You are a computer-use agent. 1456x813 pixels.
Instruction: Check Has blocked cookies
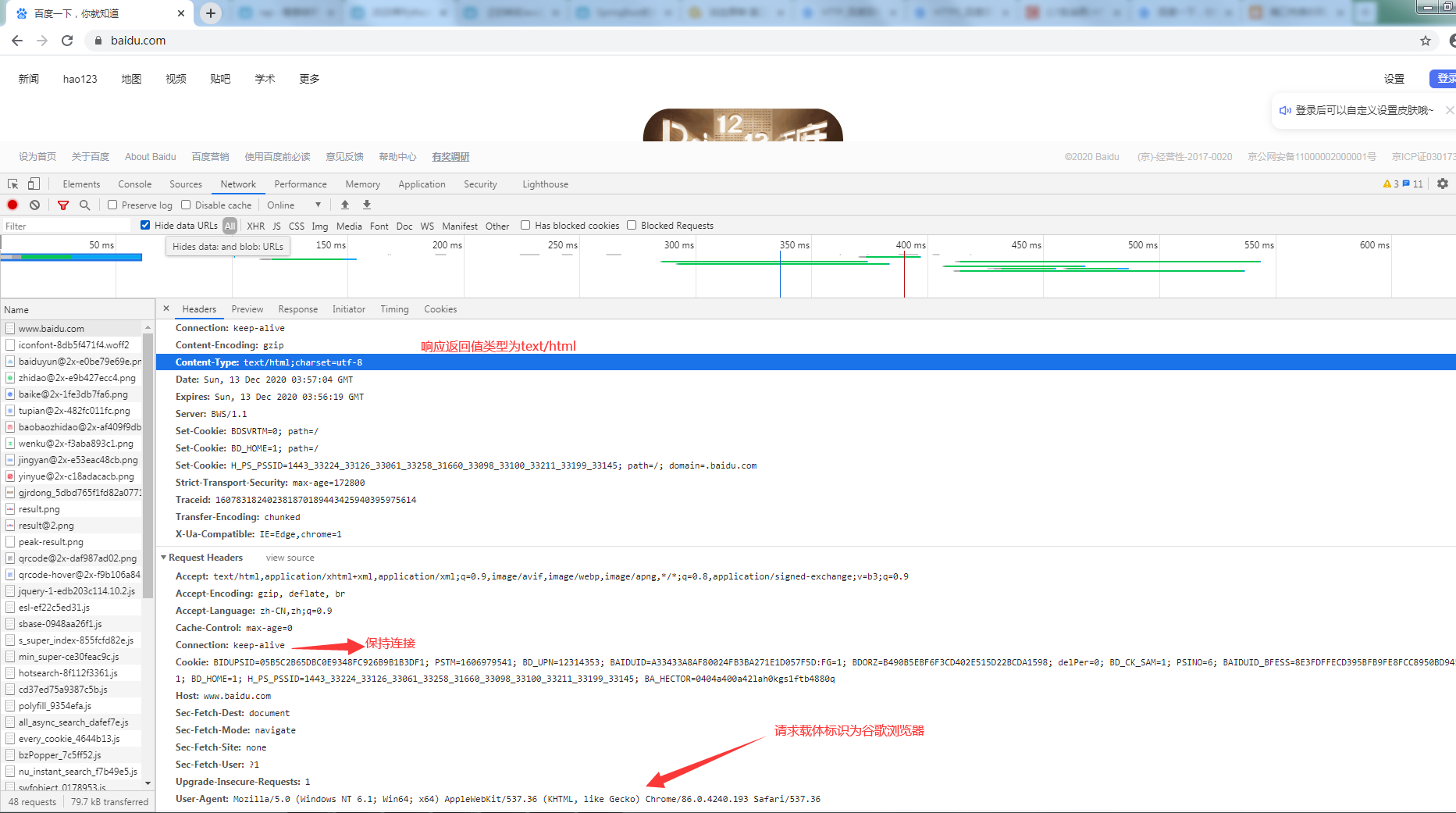point(525,225)
